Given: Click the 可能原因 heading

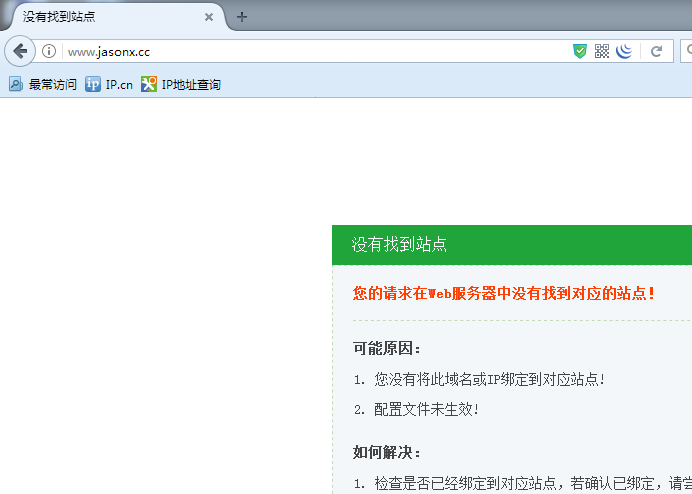Looking at the screenshot, I should [387, 348].
